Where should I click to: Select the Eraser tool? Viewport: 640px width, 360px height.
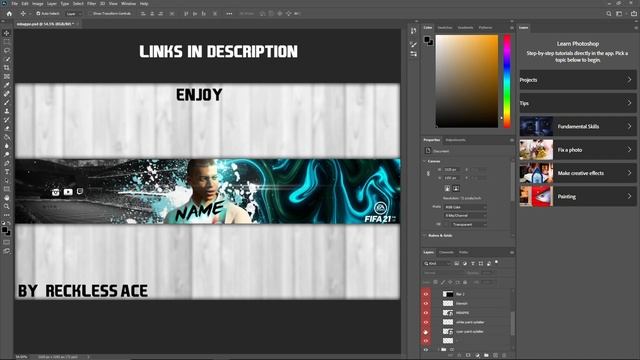(7, 128)
